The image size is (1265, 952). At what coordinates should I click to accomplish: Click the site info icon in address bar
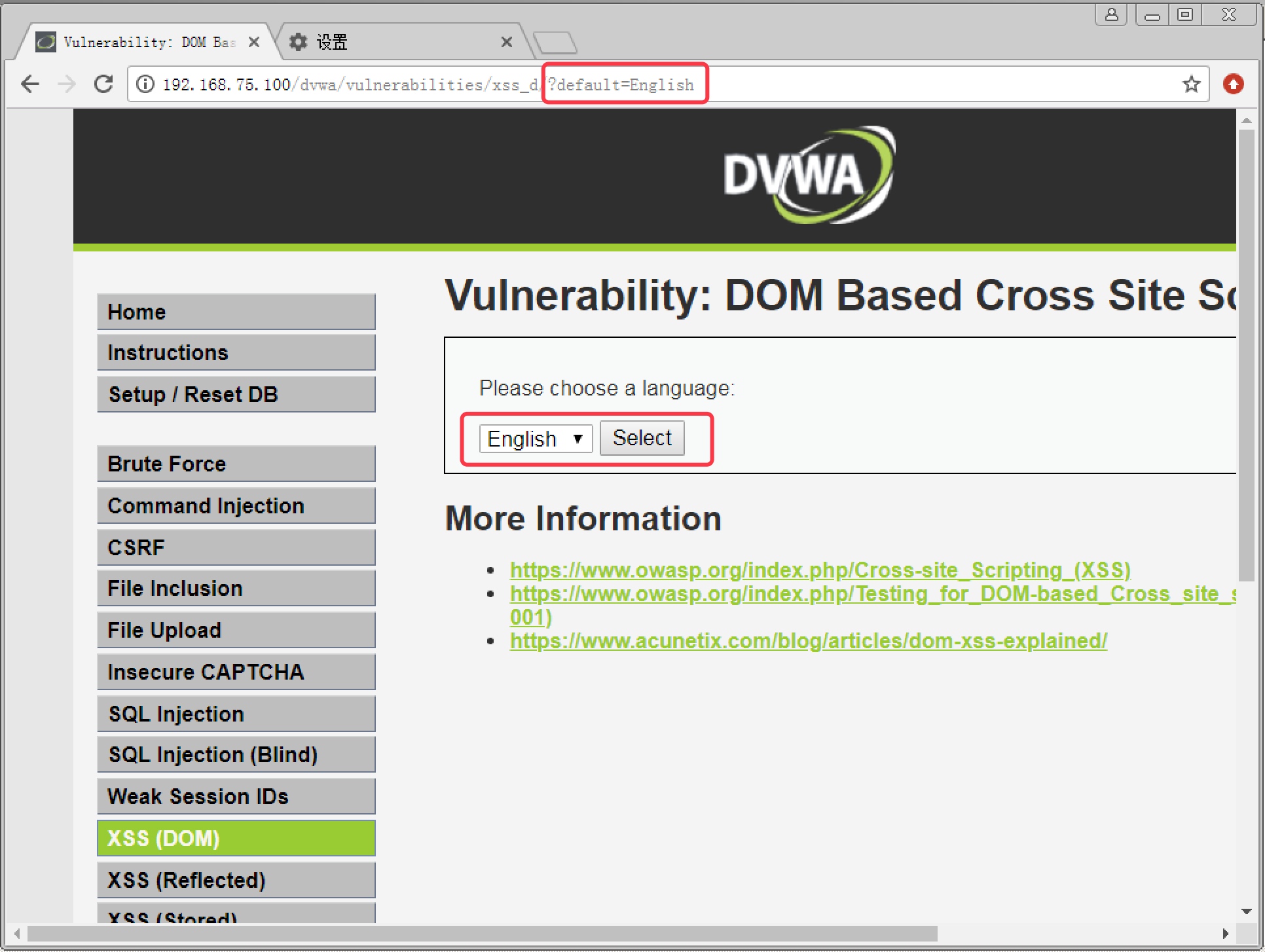[145, 84]
